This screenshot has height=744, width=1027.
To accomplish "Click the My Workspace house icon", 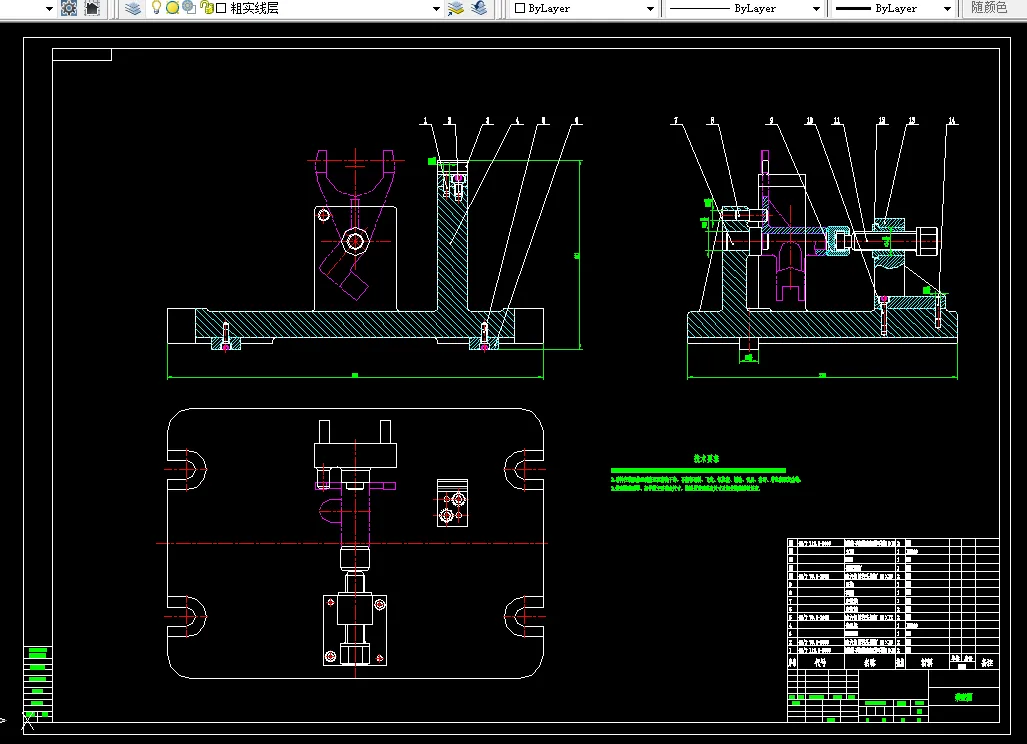I will 92,8.
